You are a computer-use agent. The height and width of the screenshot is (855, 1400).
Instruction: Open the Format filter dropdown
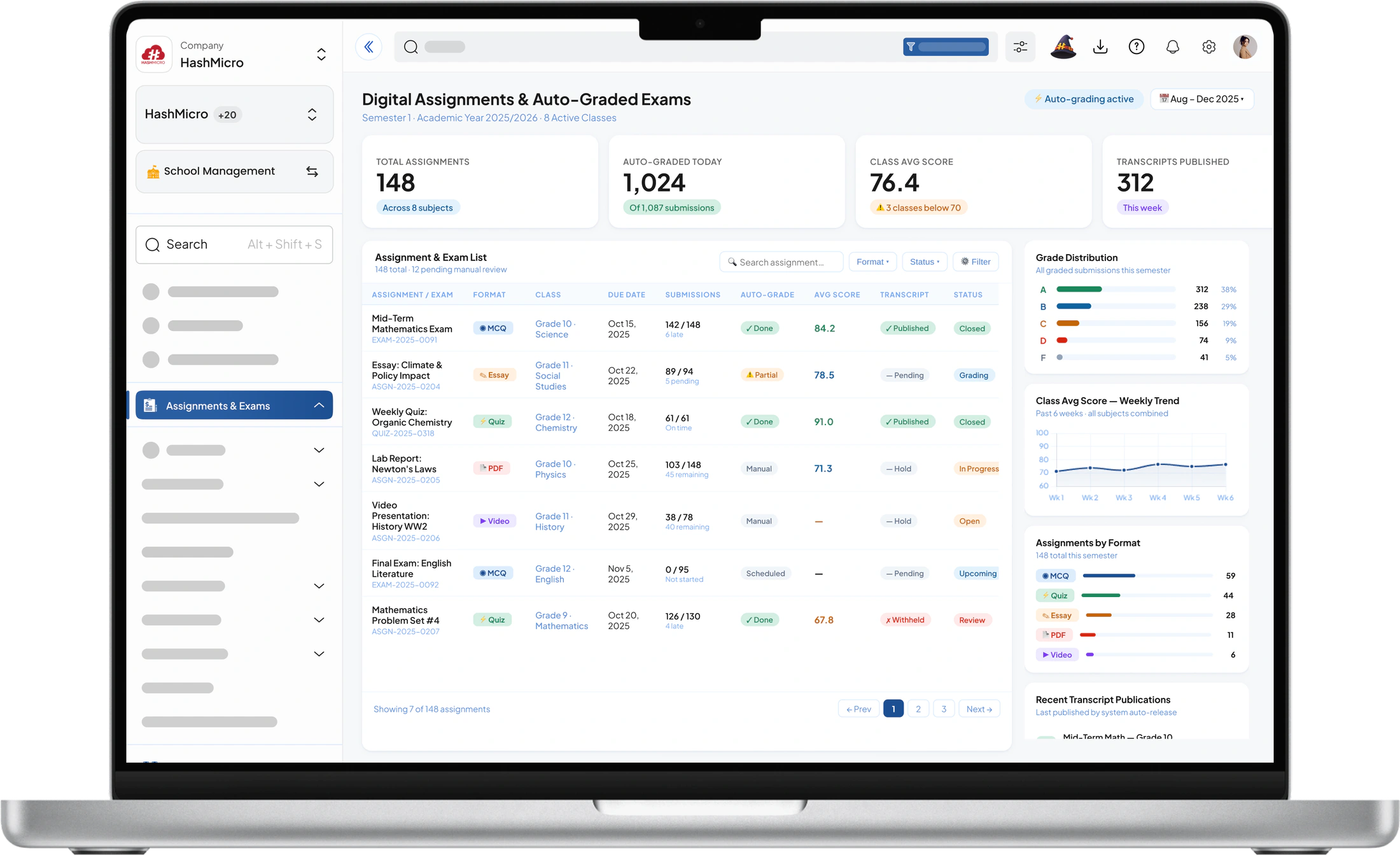[872, 262]
